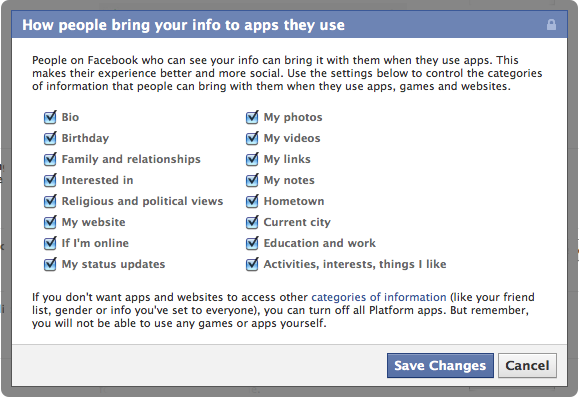
Task: Toggle the My website checkbox
Action: [50, 223]
